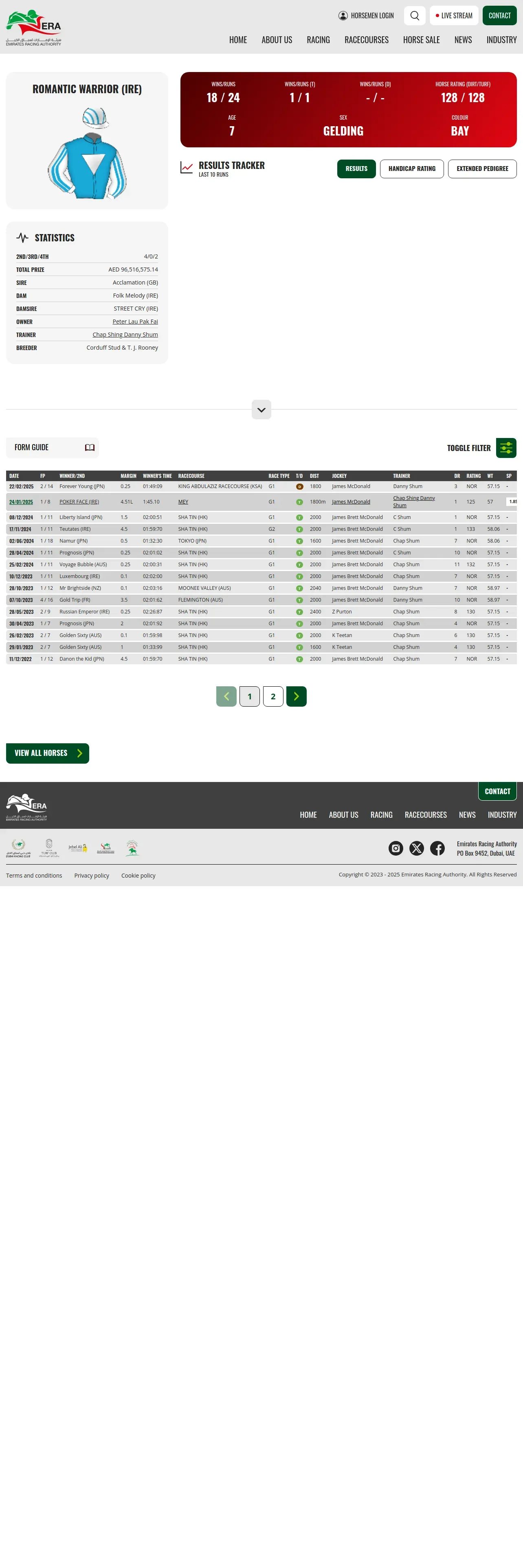The image size is (523, 1568).
Task: Click Russian Emperor (IRE) cell
Action: coord(85,612)
